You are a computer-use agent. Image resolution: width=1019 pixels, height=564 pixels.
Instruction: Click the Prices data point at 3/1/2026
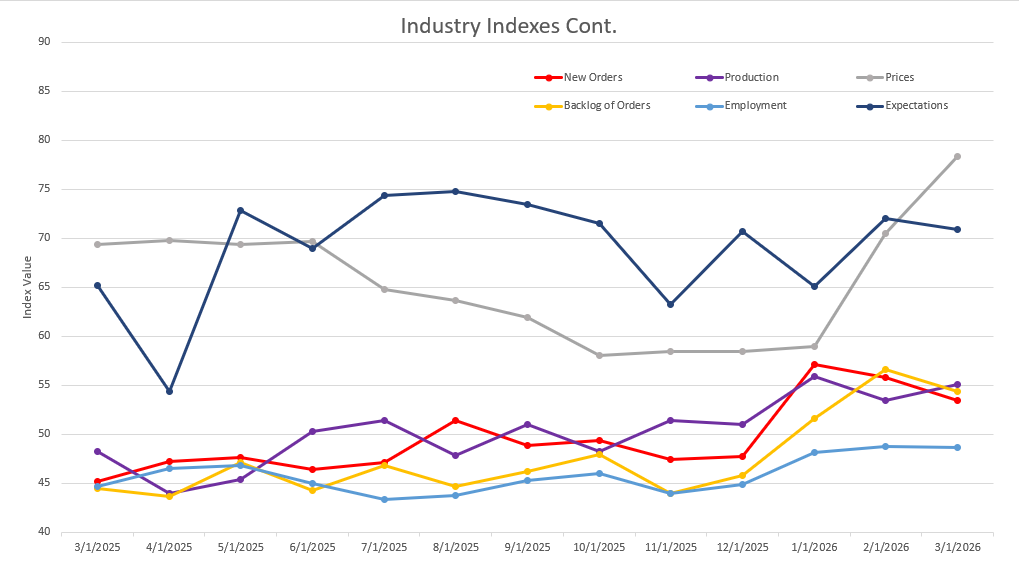(x=957, y=156)
